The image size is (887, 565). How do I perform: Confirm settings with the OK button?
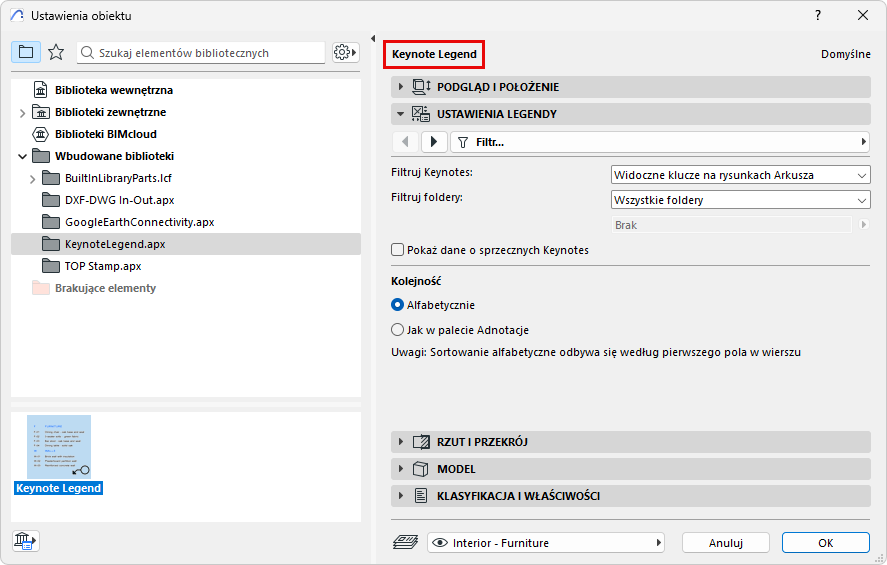tap(825, 543)
